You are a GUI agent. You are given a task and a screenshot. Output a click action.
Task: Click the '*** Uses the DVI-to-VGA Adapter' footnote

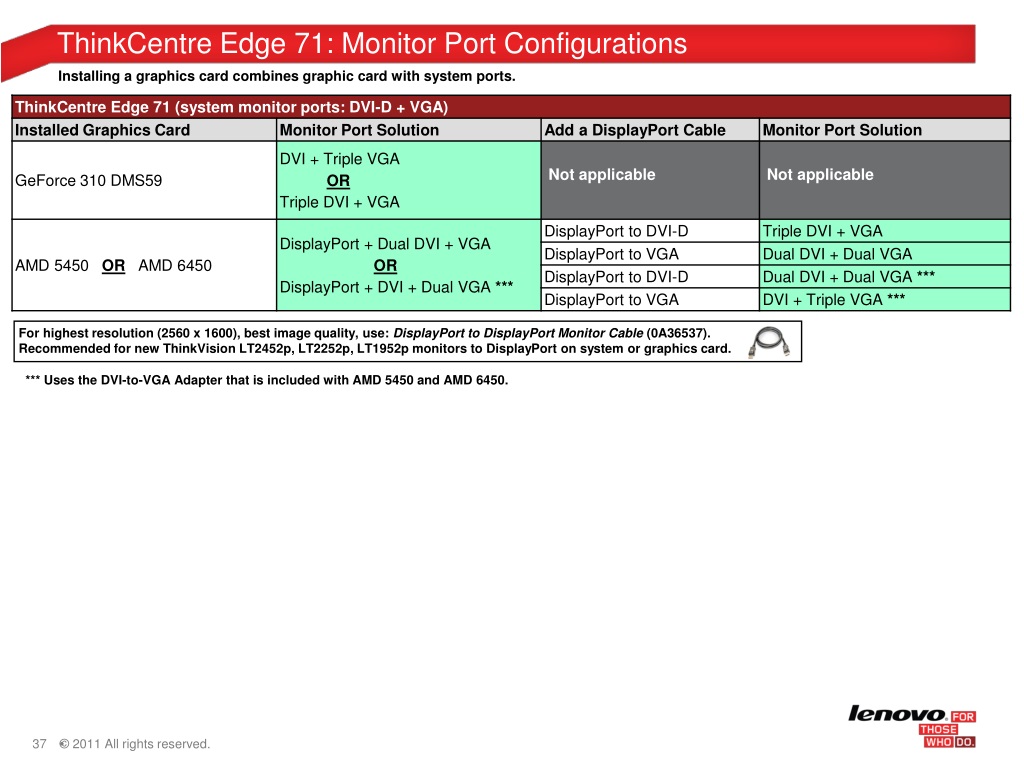point(266,380)
